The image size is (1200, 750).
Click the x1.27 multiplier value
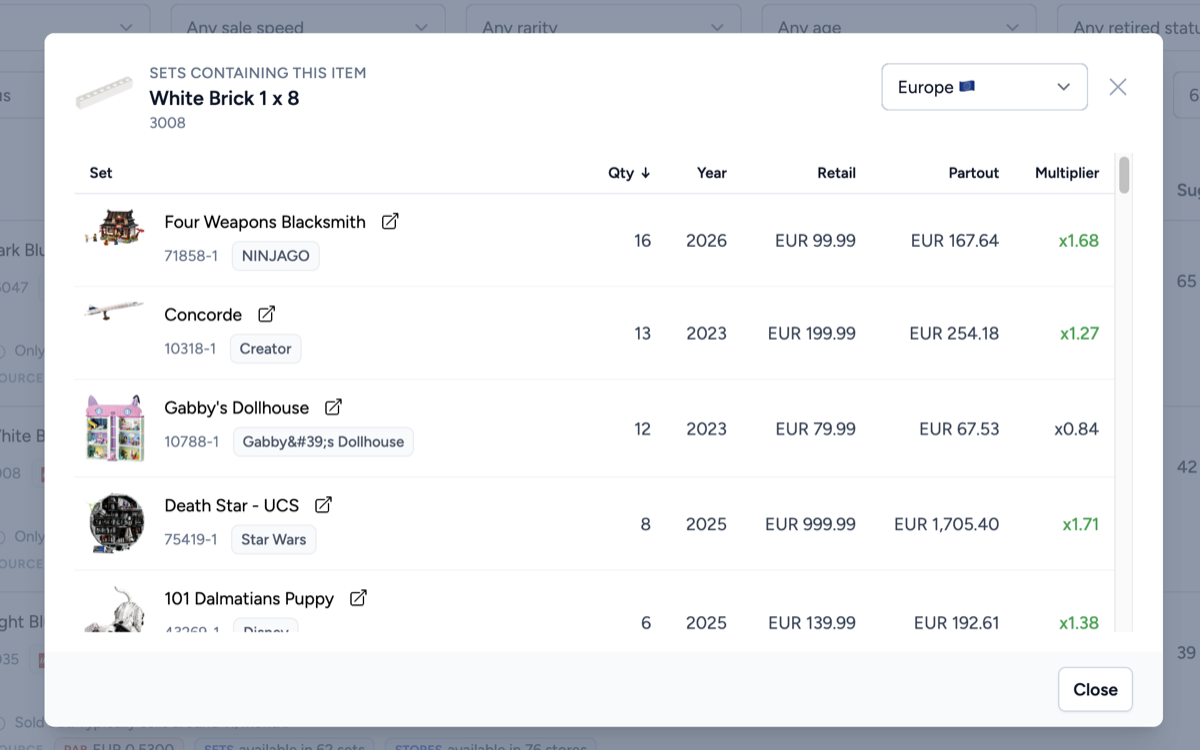pos(1079,334)
